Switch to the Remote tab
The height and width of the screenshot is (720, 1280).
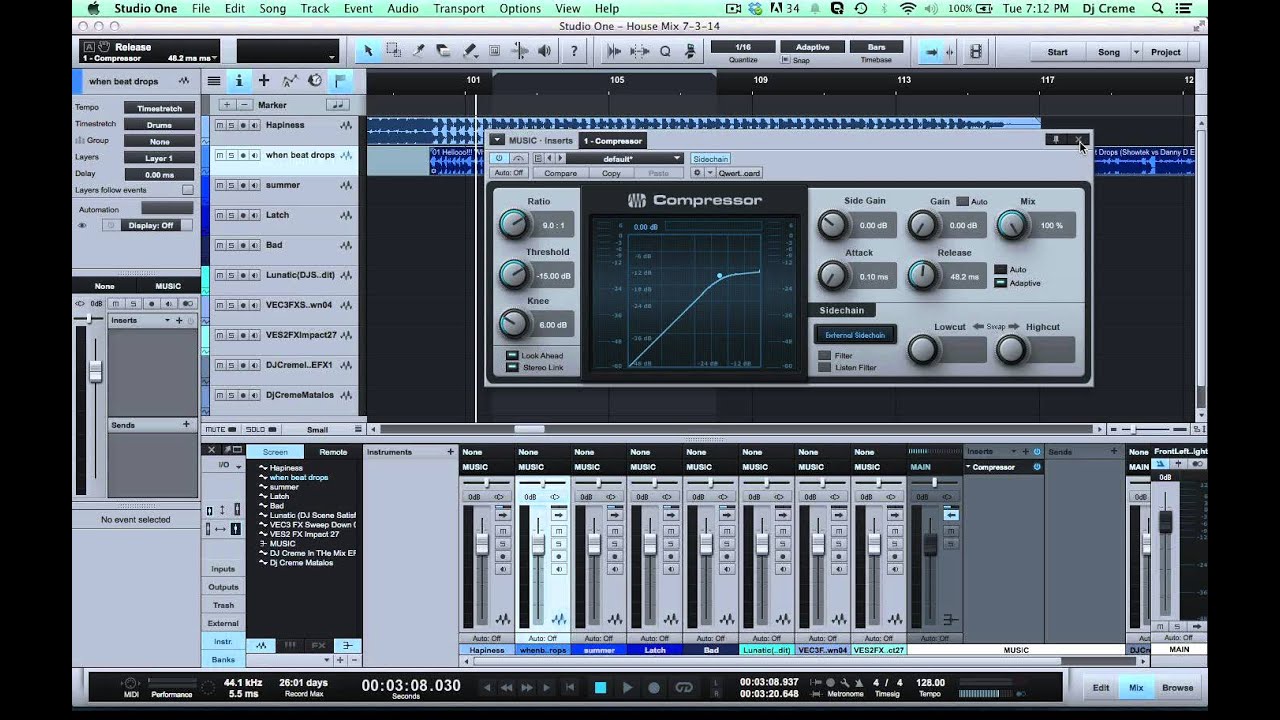coord(333,452)
